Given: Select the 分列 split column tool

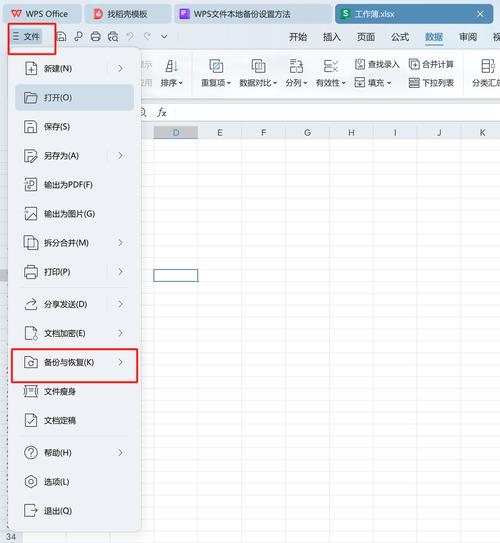Looking at the screenshot, I should (296, 73).
